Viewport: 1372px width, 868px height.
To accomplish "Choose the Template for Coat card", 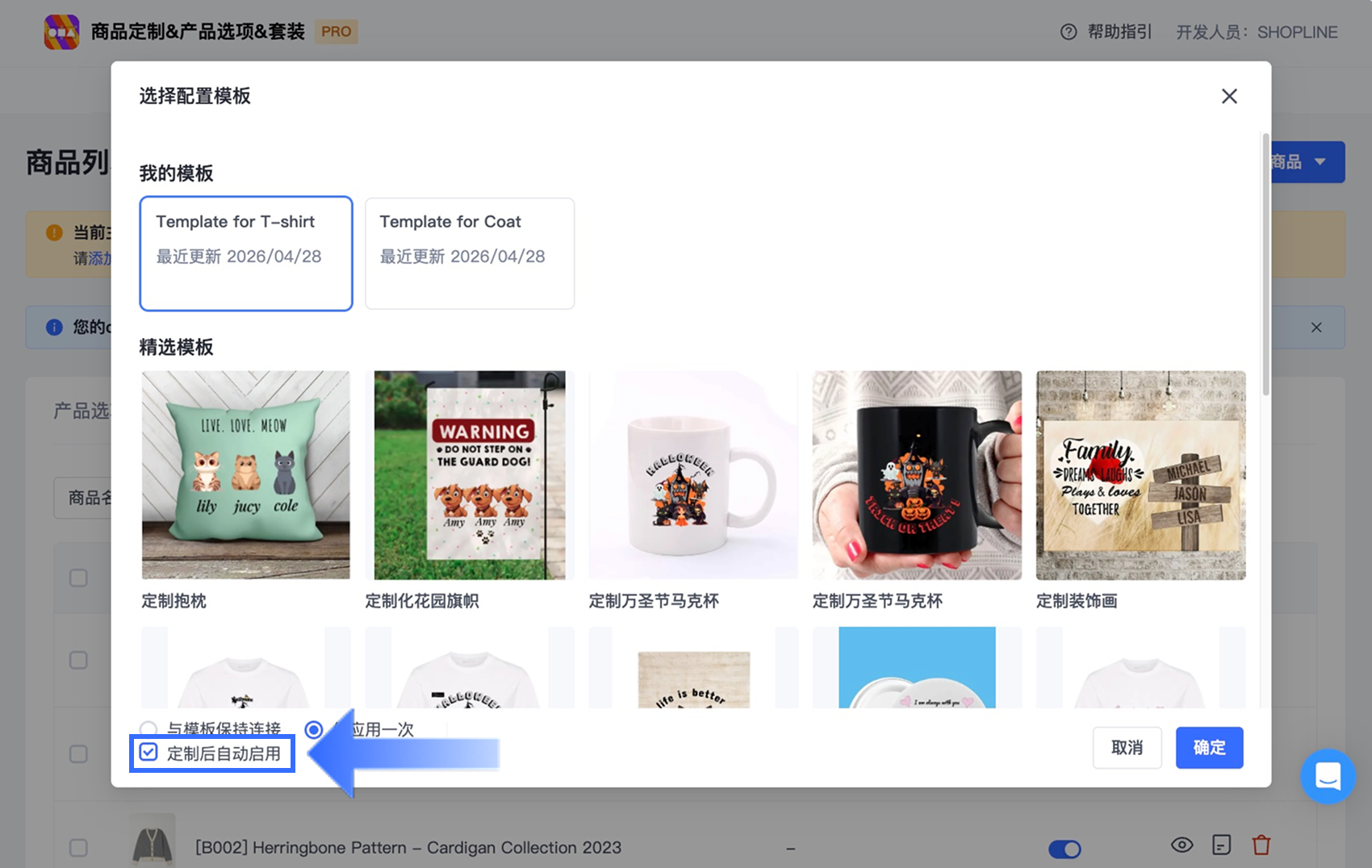I will click(470, 253).
